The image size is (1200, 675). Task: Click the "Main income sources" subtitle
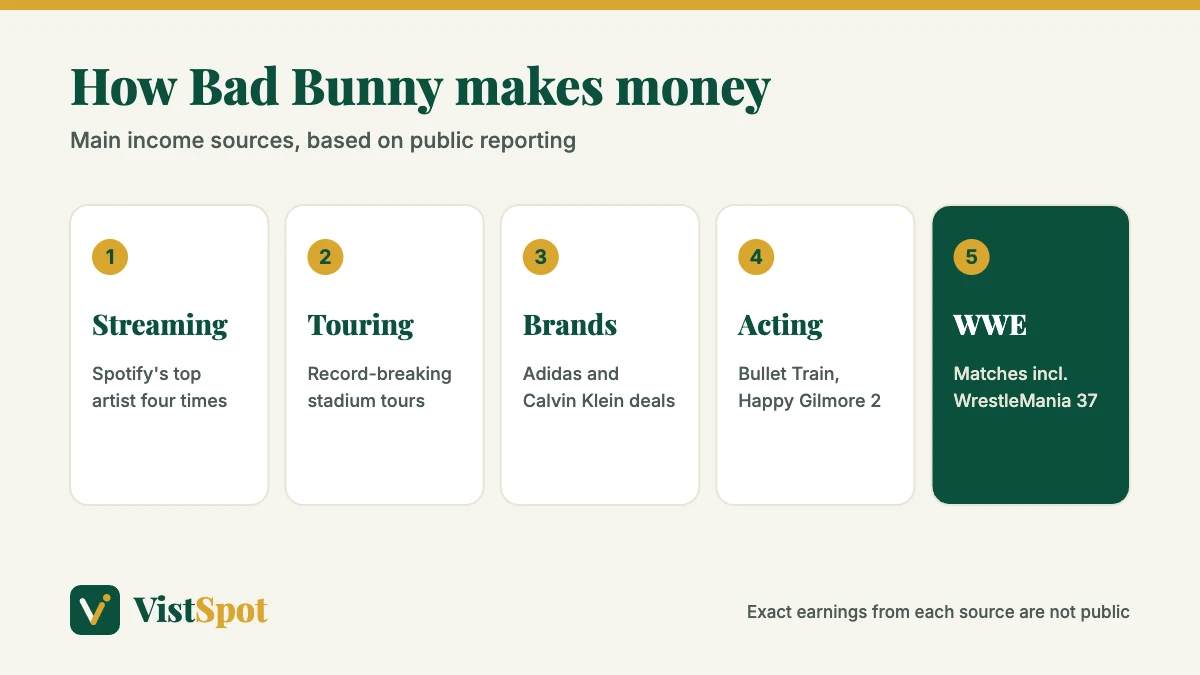[323, 140]
